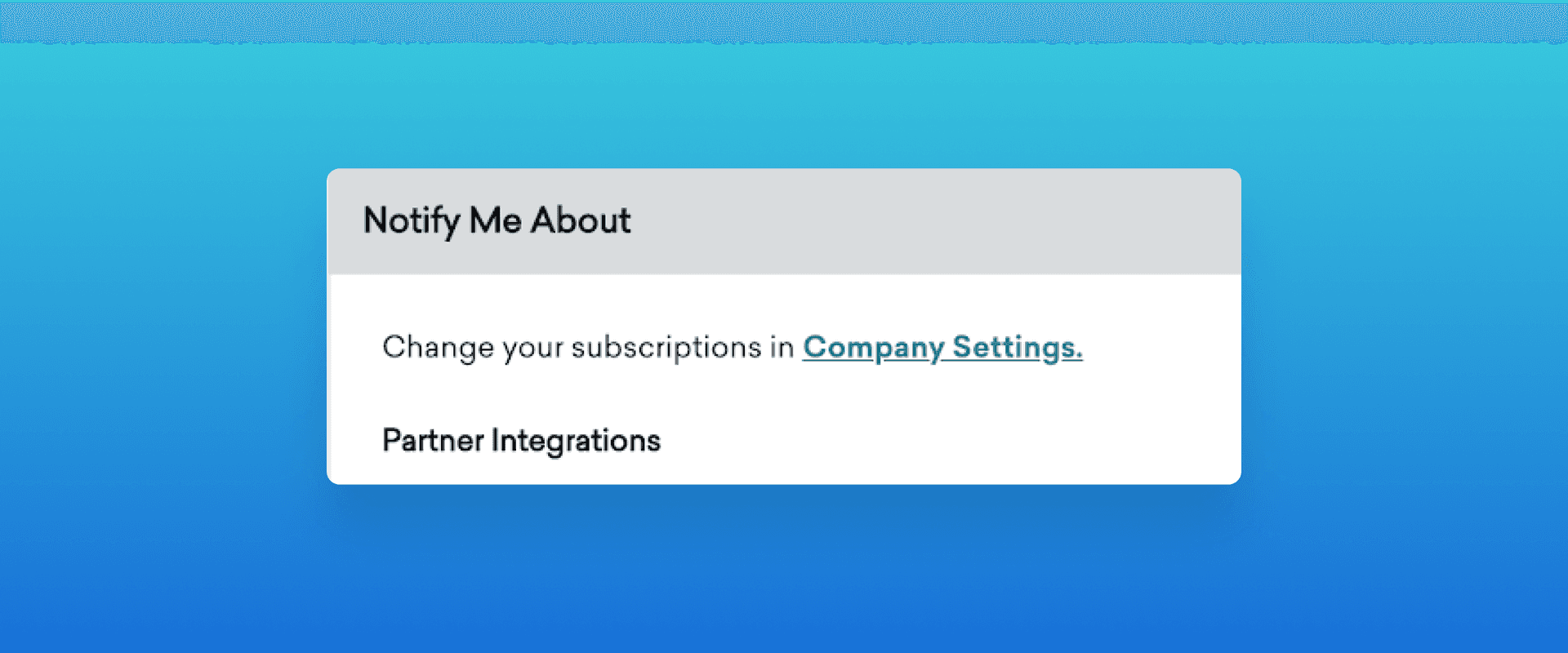The height and width of the screenshot is (653, 1568).
Task: Click the word "Change" in the sentence
Action: coord(438,348)
